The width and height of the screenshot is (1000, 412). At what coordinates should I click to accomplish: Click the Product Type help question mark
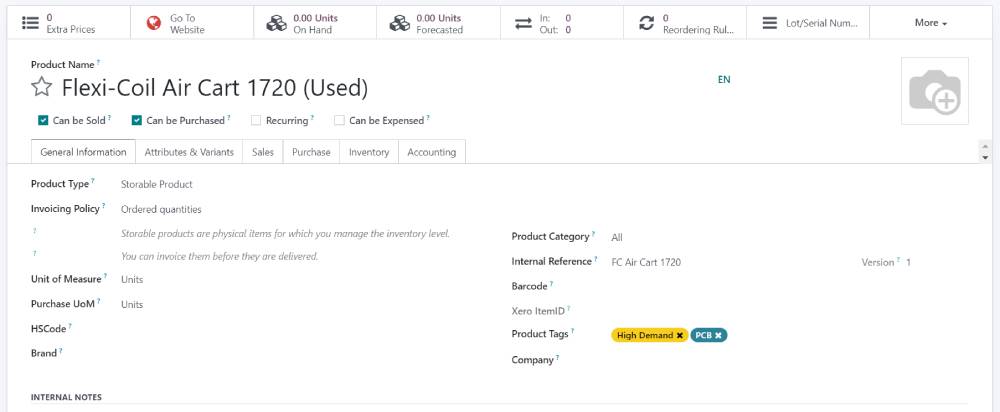pos(93,182)
